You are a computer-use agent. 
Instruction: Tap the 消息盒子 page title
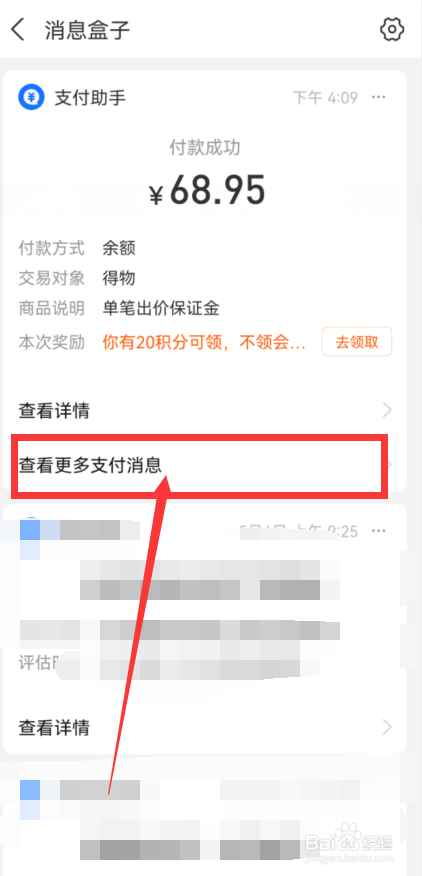[87, 29]
